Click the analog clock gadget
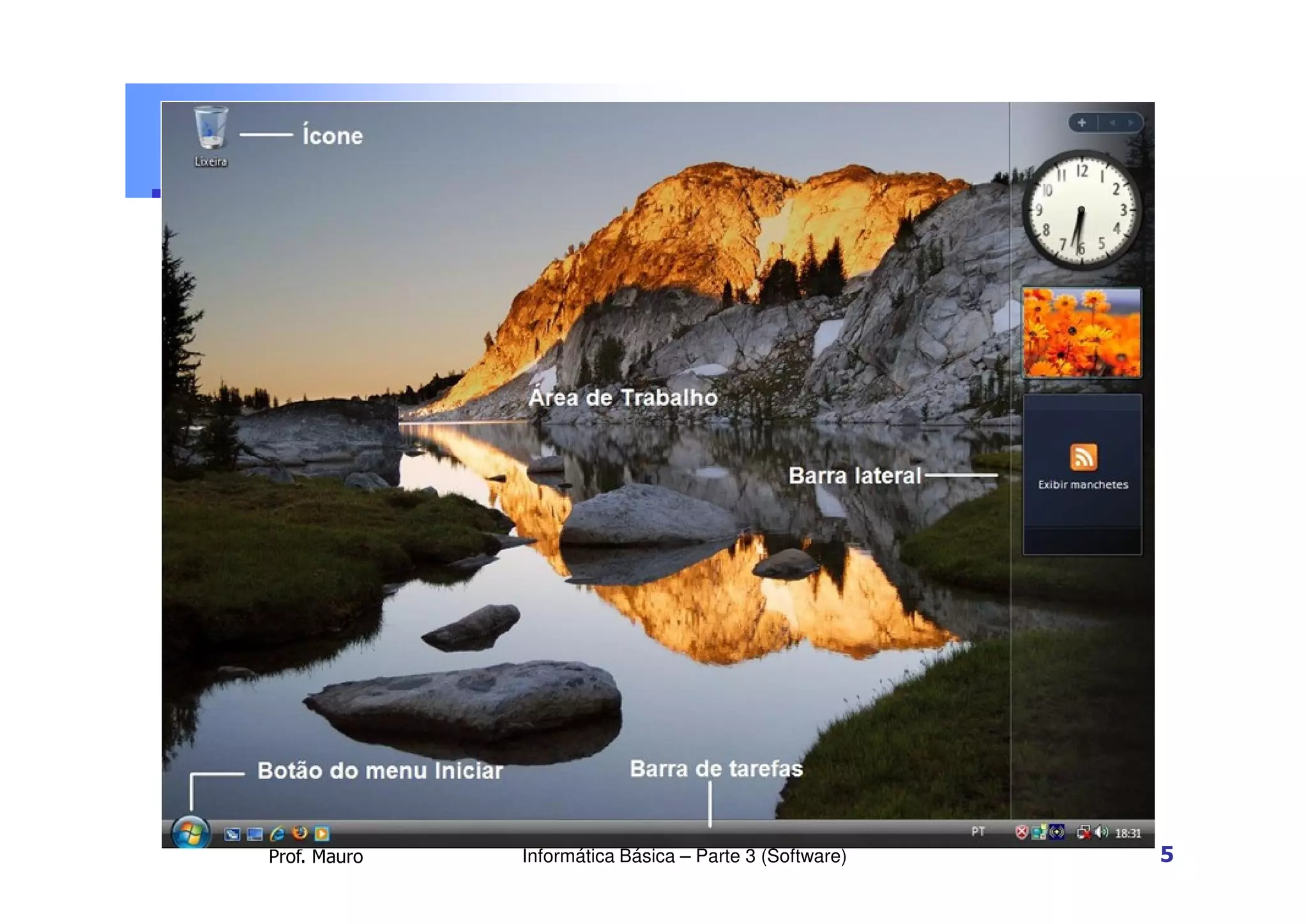 [1081, 209]
